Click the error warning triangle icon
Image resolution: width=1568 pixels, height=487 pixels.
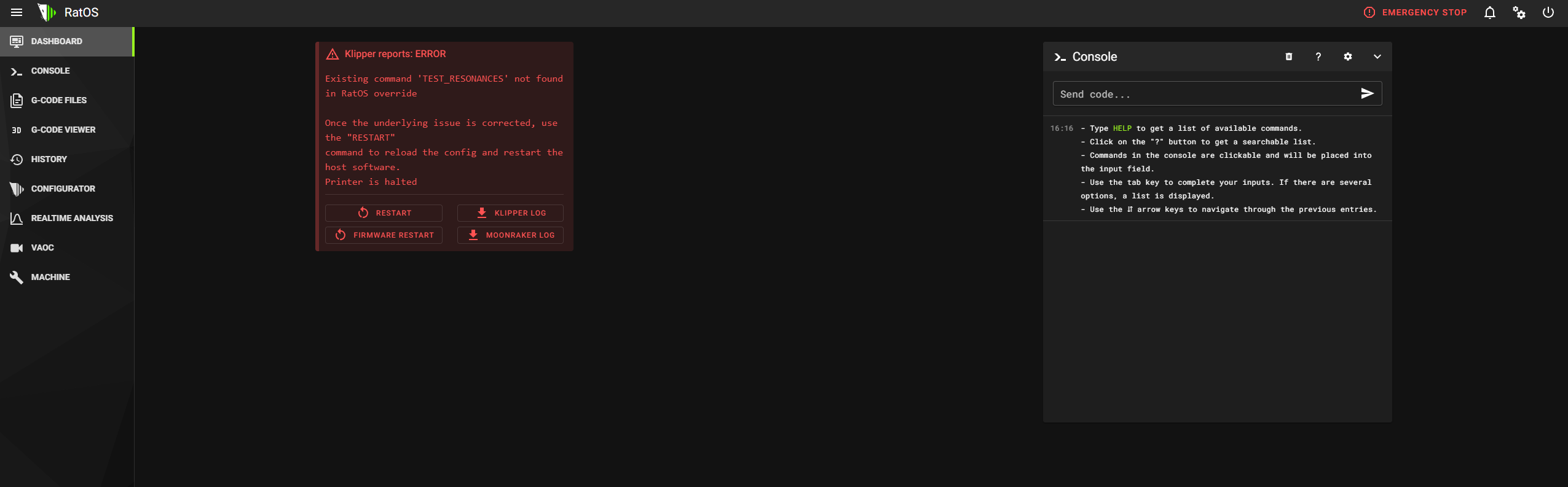point(333,54)
